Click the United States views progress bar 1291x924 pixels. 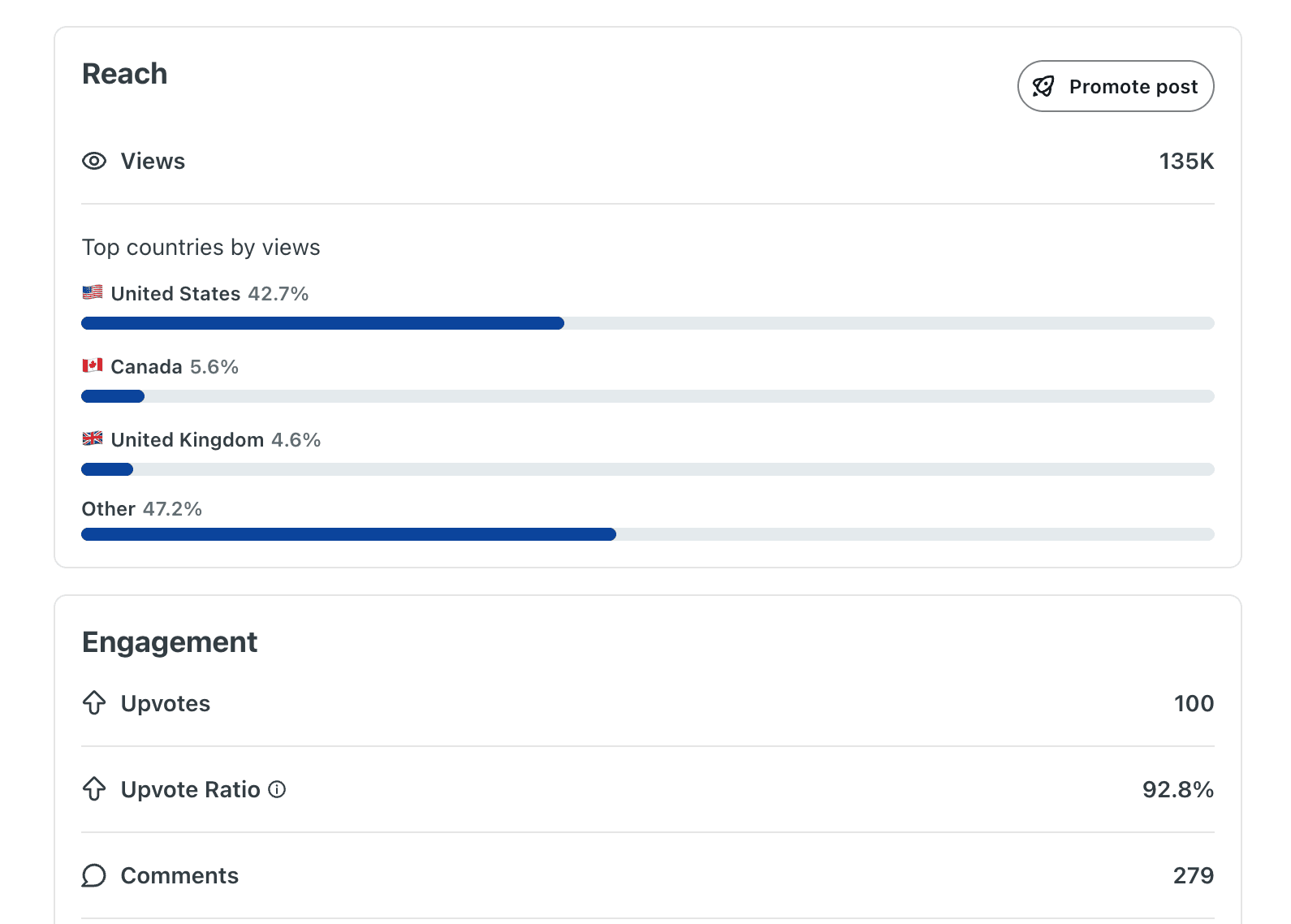coord(648,323)
